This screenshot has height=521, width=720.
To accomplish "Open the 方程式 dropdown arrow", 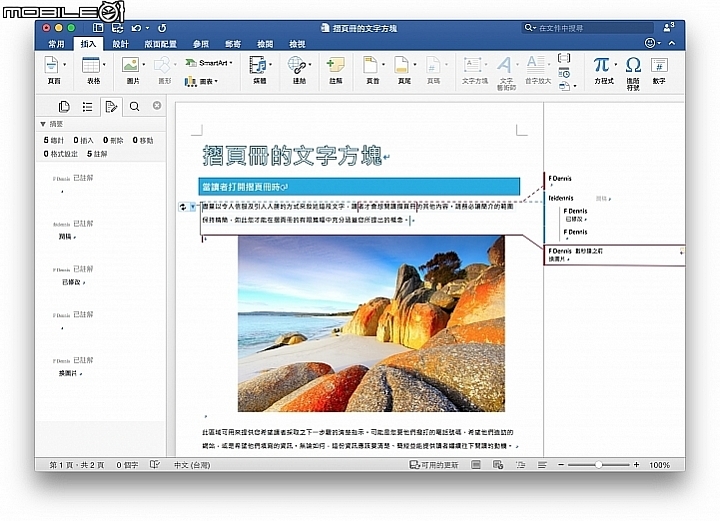I will (x=615, y=65).
